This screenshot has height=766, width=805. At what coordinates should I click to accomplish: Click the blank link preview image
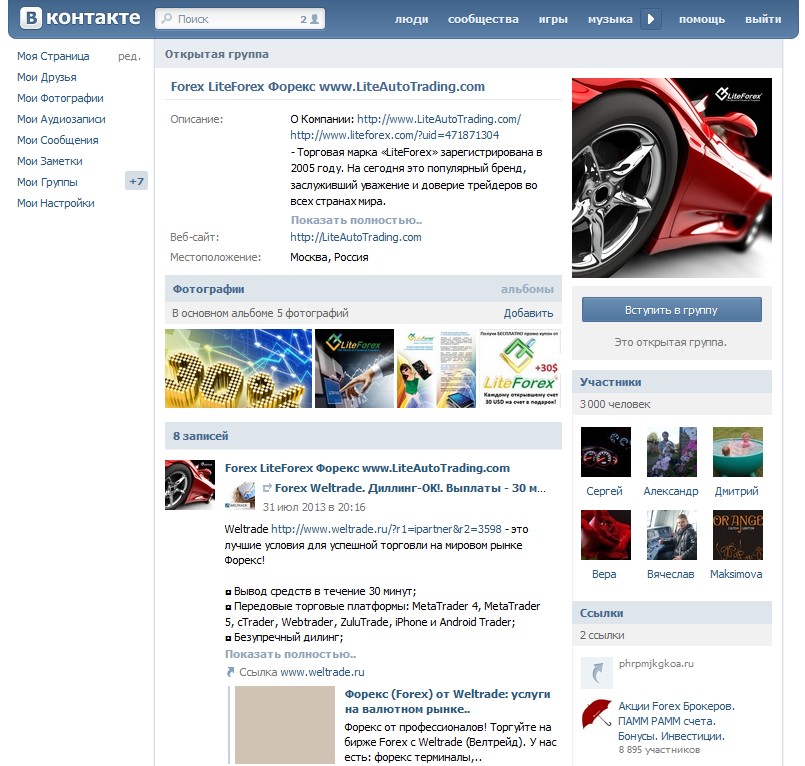pos(285,724)
